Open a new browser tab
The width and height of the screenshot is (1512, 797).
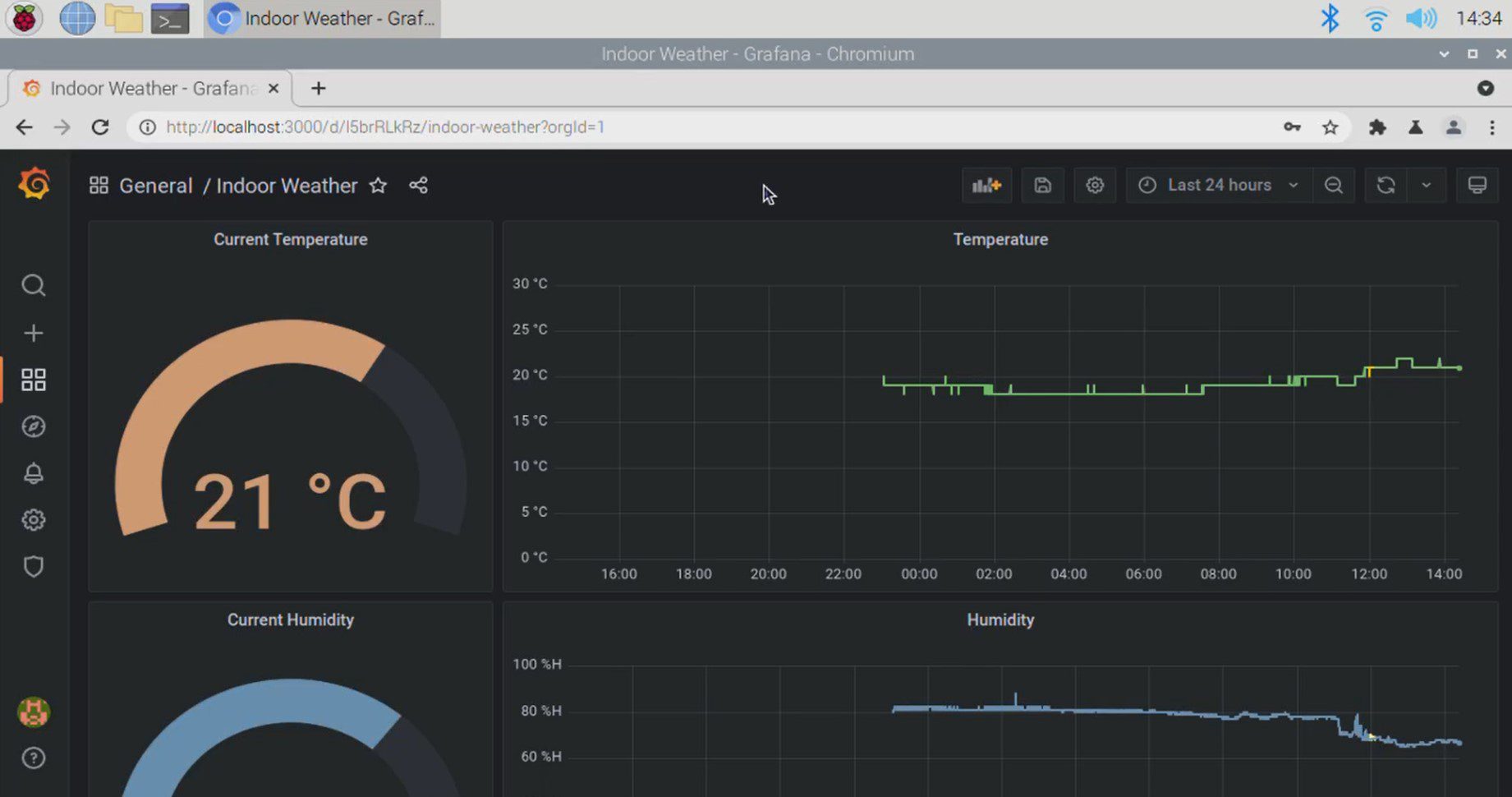pyautogui.click(x=319, y=89)
